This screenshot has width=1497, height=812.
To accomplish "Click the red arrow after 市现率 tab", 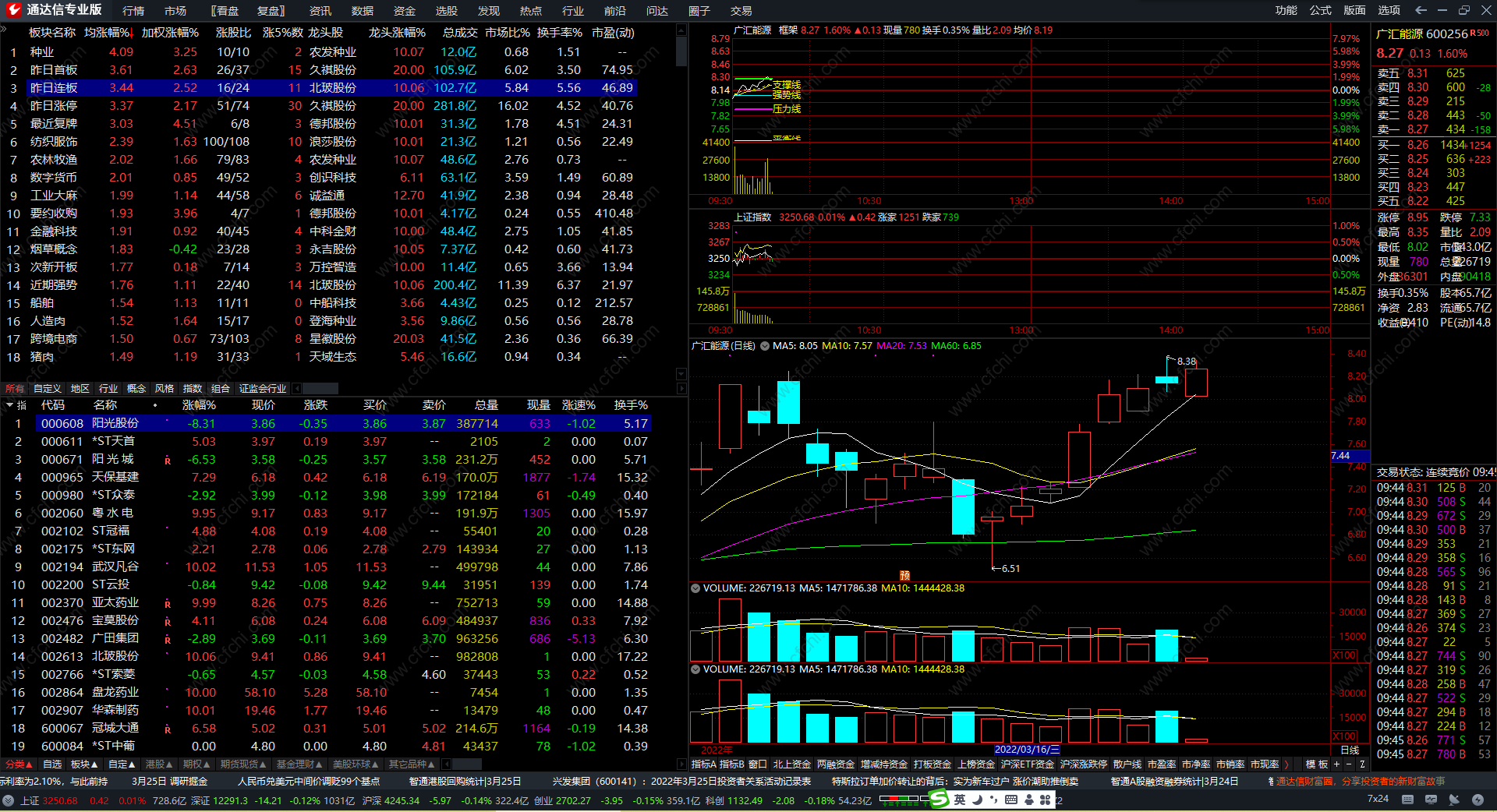I will 1286,764.
